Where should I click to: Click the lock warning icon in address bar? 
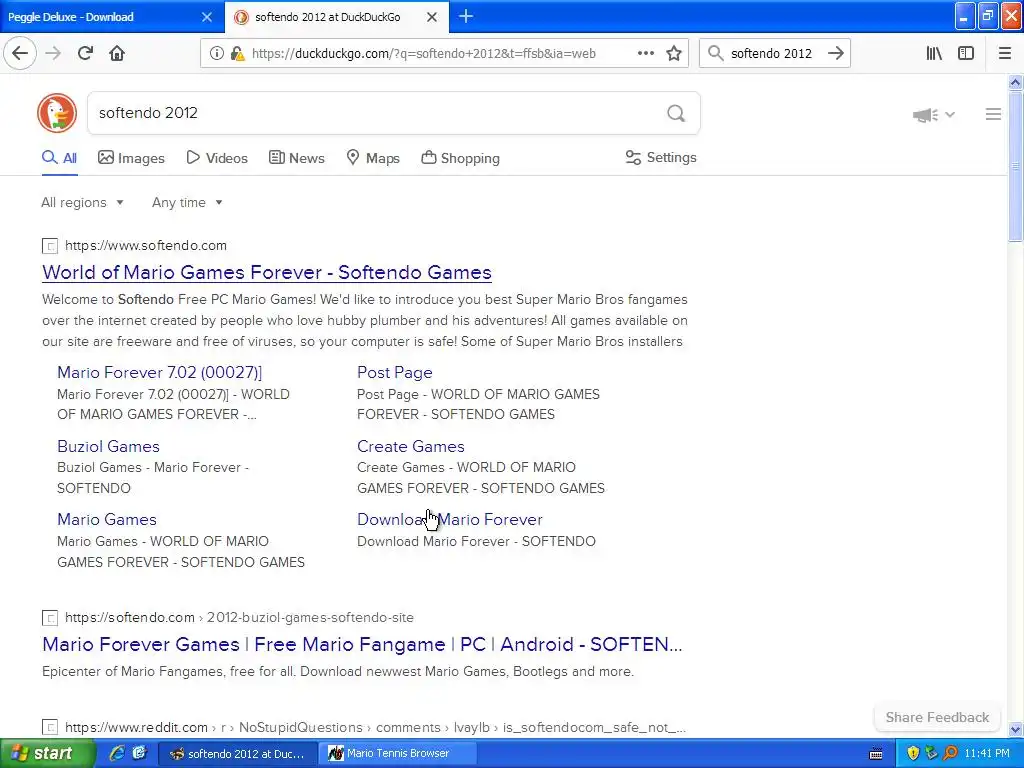[238, 54]
